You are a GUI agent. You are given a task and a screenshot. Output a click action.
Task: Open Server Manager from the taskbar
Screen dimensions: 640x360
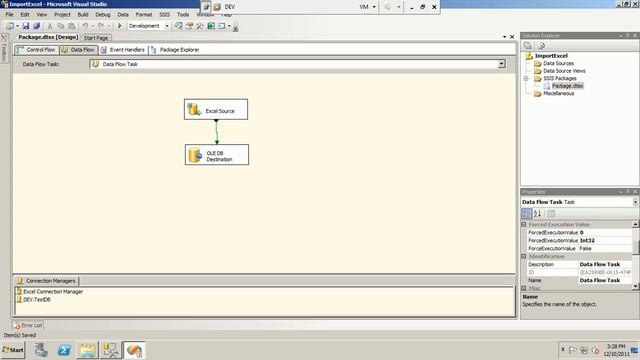coord(41,350)
